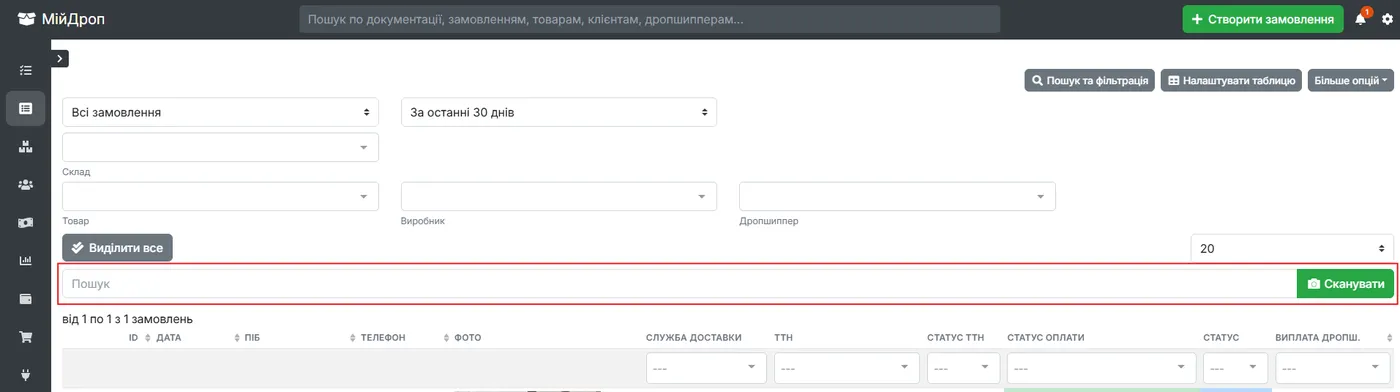Screen dimensions: 1400x392
Task: Click Створити замовлення button
Action: [x=1263, y=19]
